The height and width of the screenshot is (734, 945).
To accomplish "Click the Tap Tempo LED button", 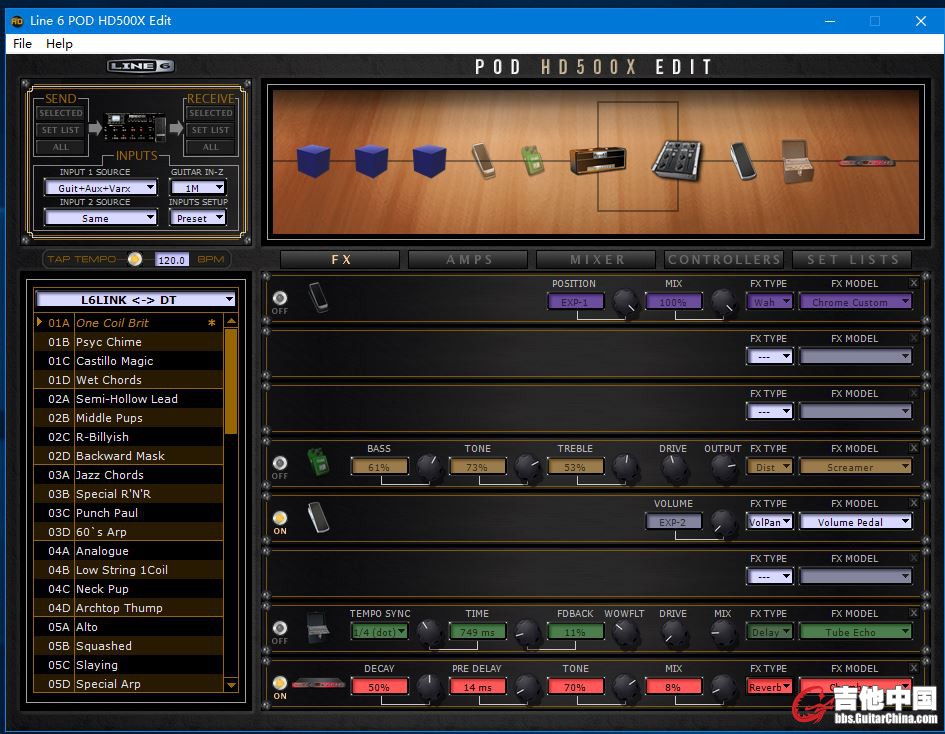I will 134,259.
